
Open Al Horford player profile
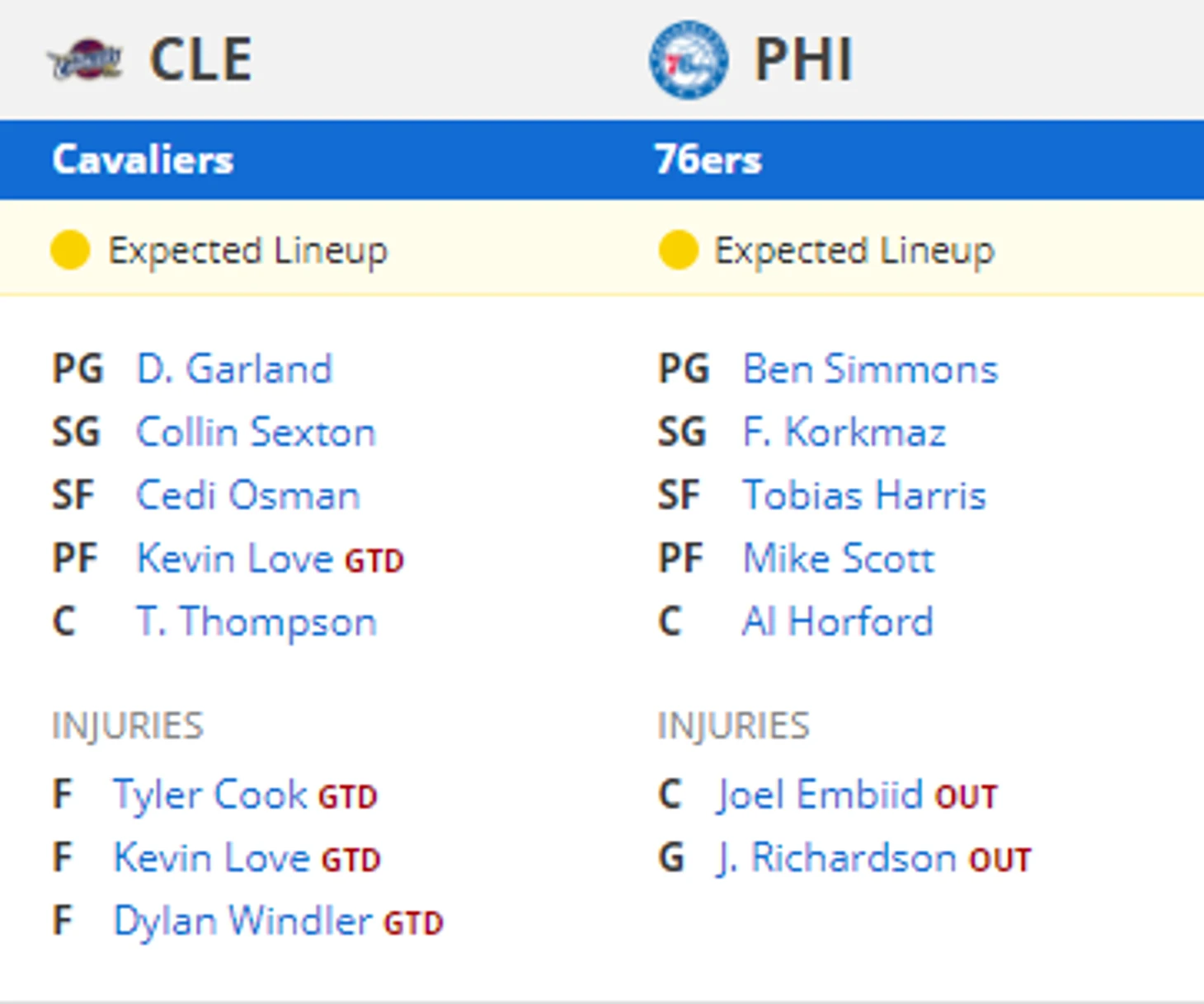click(837, 622)
